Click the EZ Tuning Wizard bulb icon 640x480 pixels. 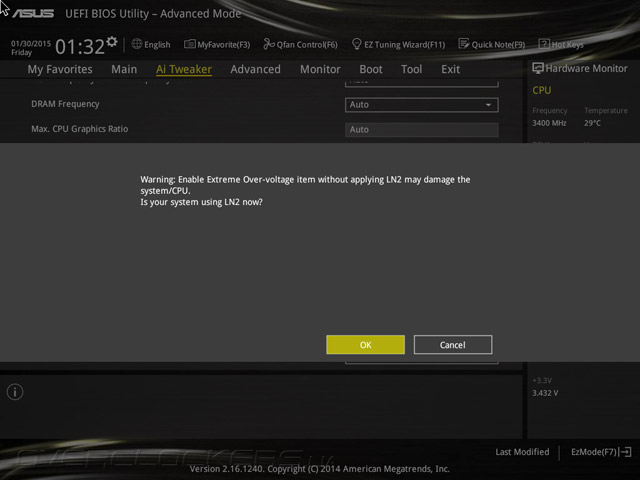[x=356, y=44]
